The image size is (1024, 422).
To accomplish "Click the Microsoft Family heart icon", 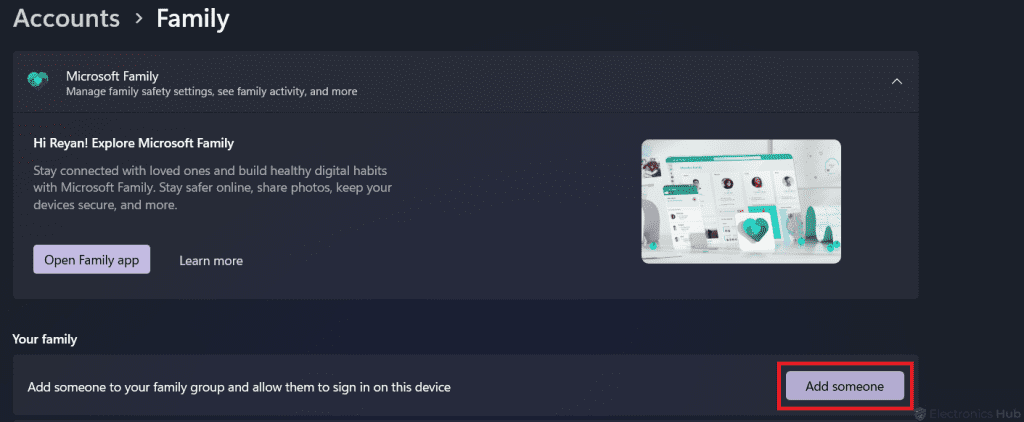I will pos(38,82).
